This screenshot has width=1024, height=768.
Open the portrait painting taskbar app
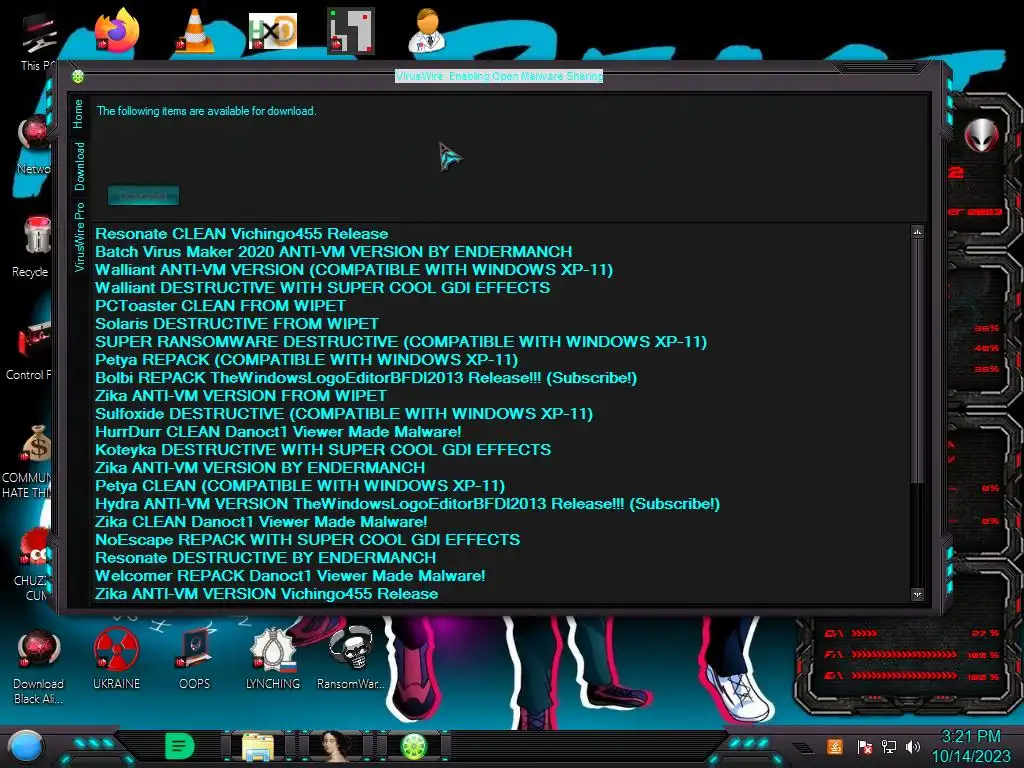(x=335, y=746)
